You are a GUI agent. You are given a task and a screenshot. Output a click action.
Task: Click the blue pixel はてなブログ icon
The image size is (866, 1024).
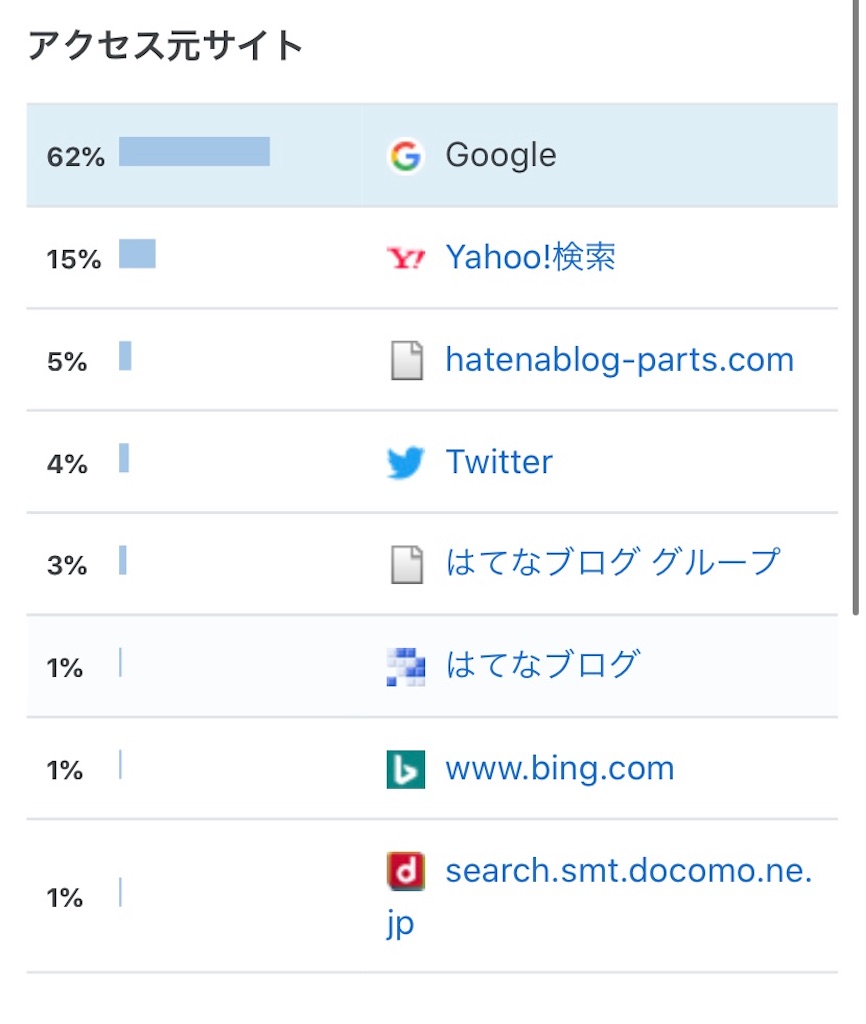click(406, 667)
